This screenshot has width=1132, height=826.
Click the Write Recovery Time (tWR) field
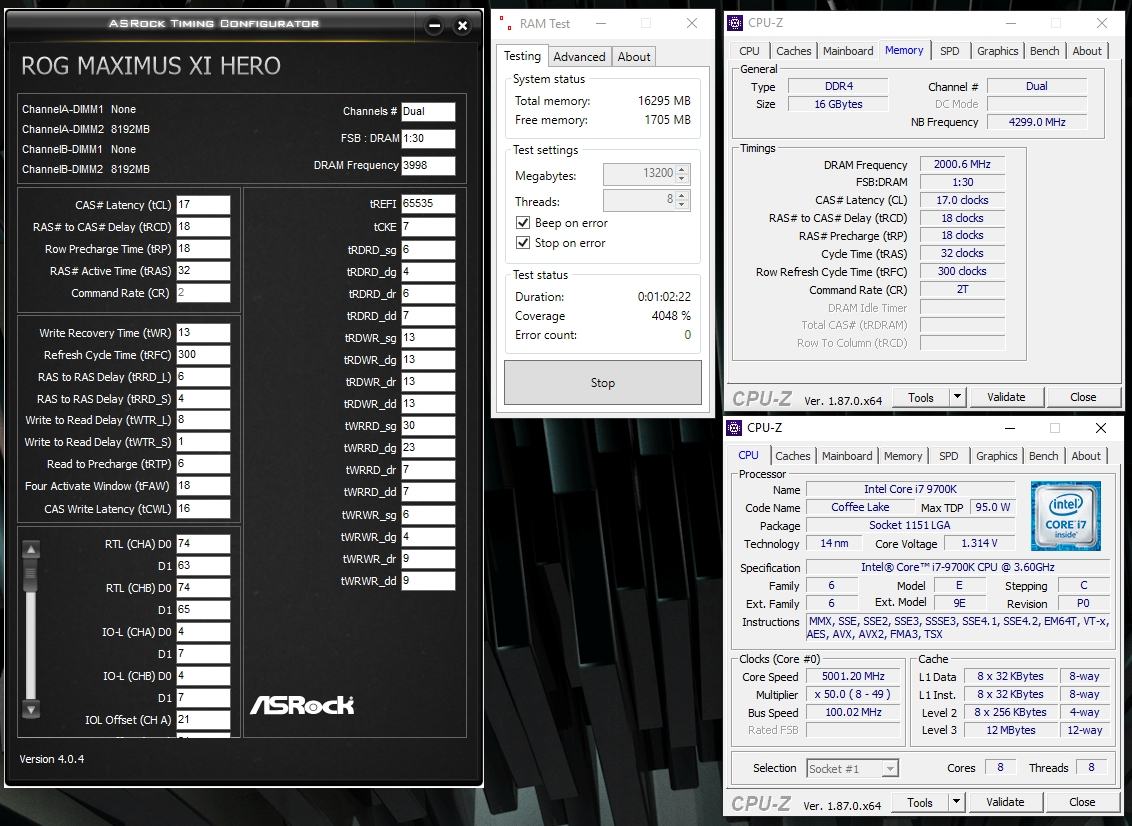204,332
